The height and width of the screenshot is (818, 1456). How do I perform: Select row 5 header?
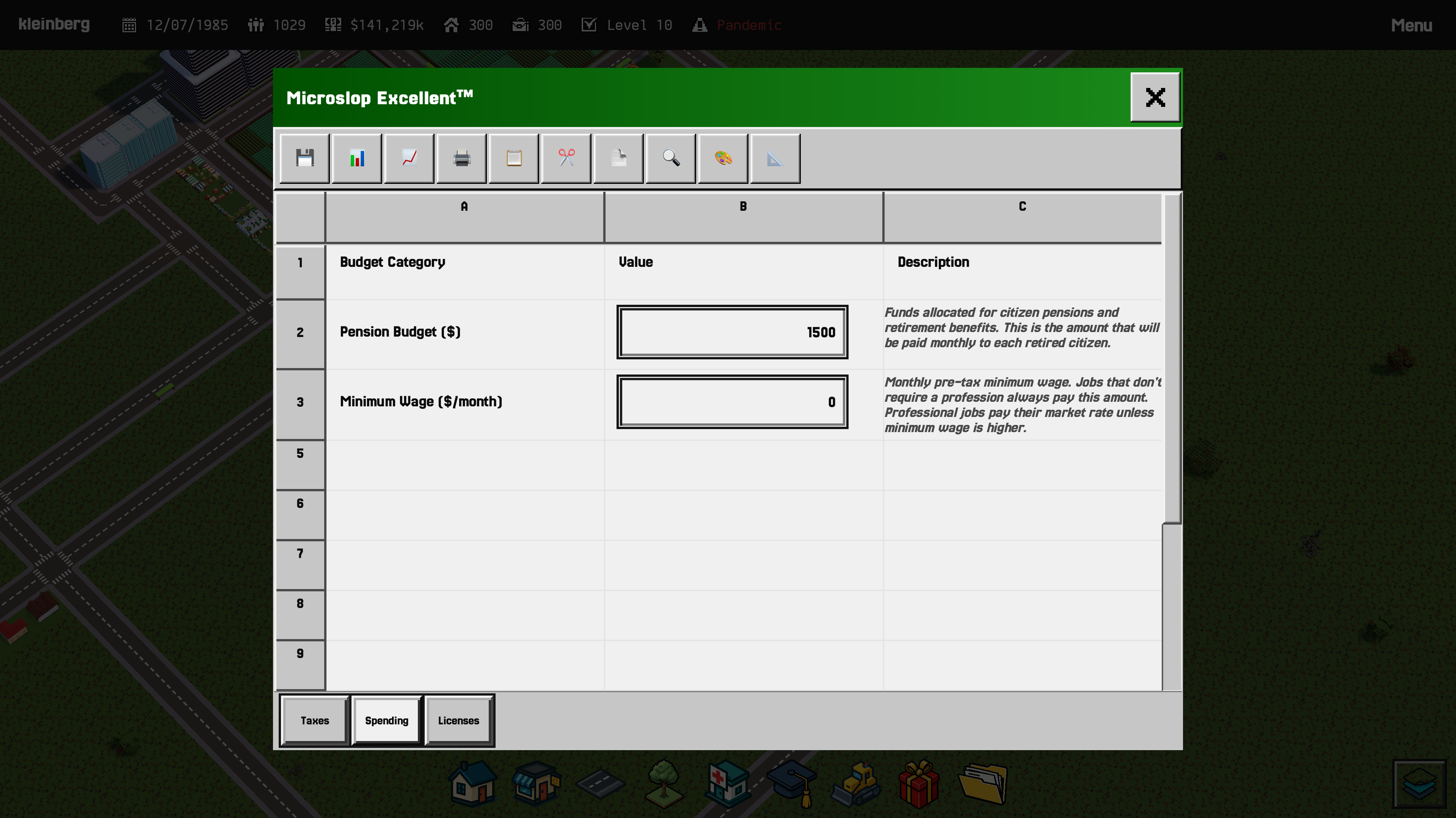tap(300, 465)
